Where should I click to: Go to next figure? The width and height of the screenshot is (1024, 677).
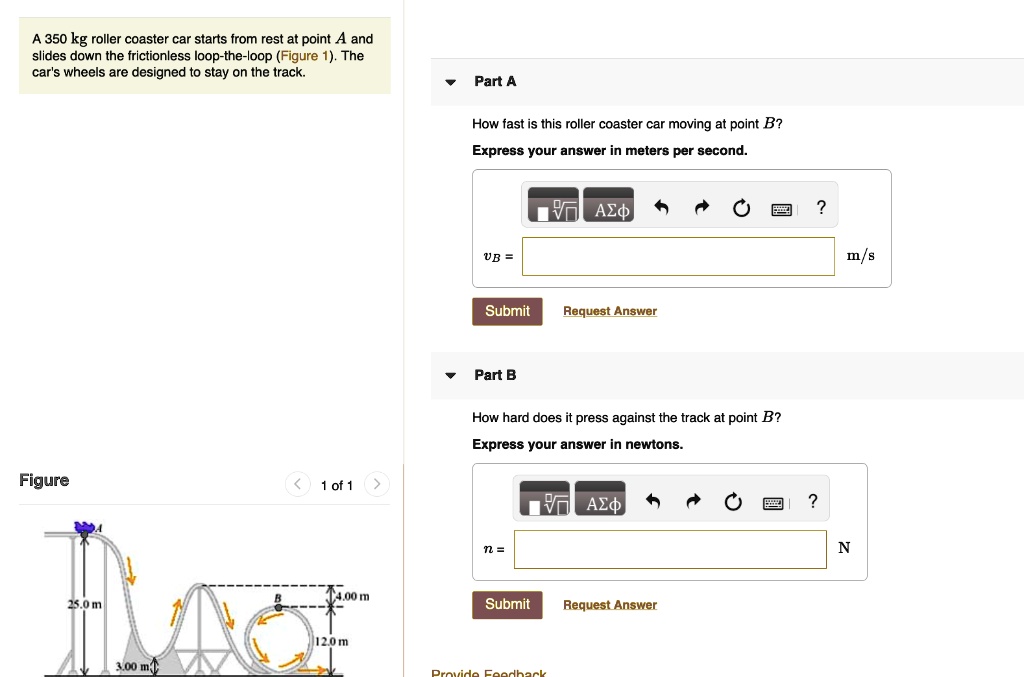click(x=376, y=485)
